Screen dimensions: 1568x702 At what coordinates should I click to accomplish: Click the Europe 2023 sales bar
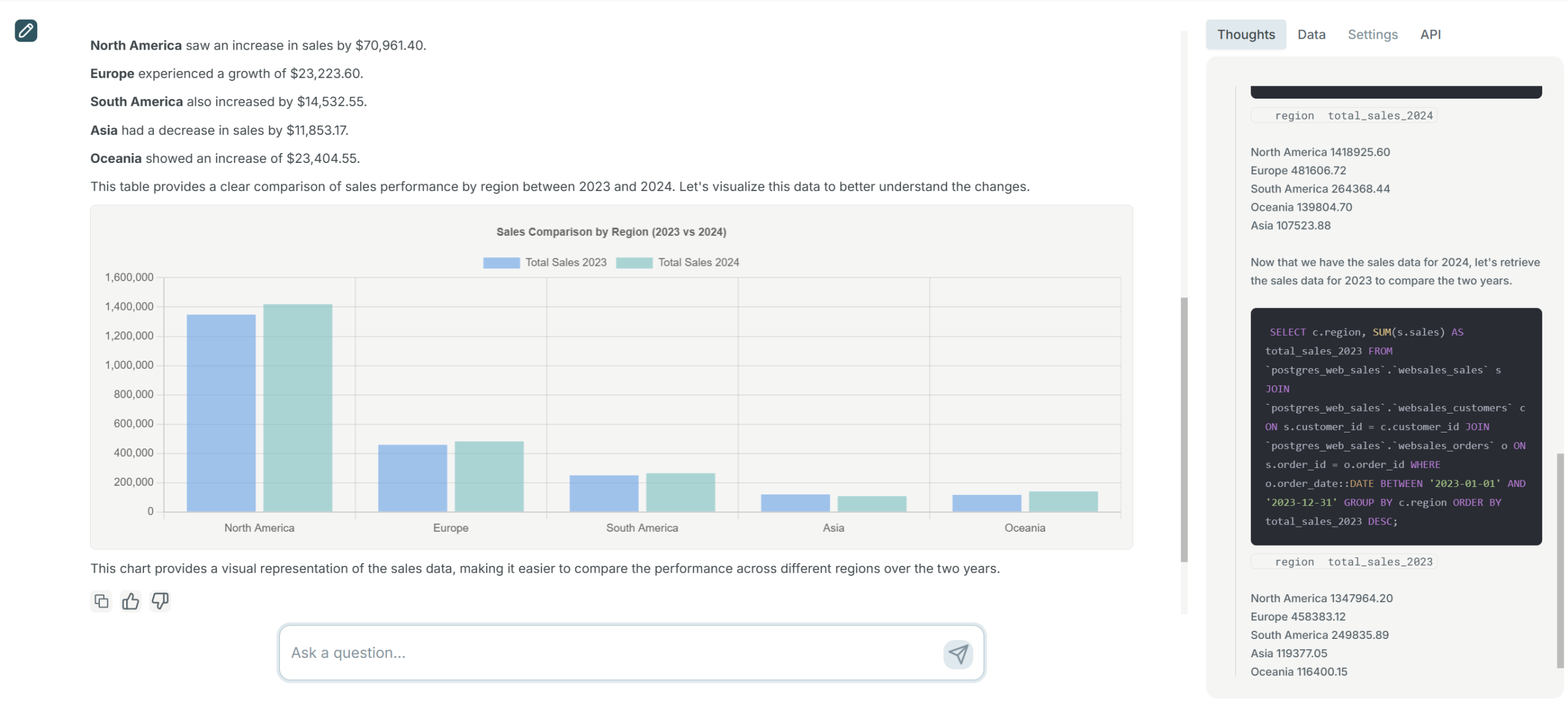[x=412, y=478]
